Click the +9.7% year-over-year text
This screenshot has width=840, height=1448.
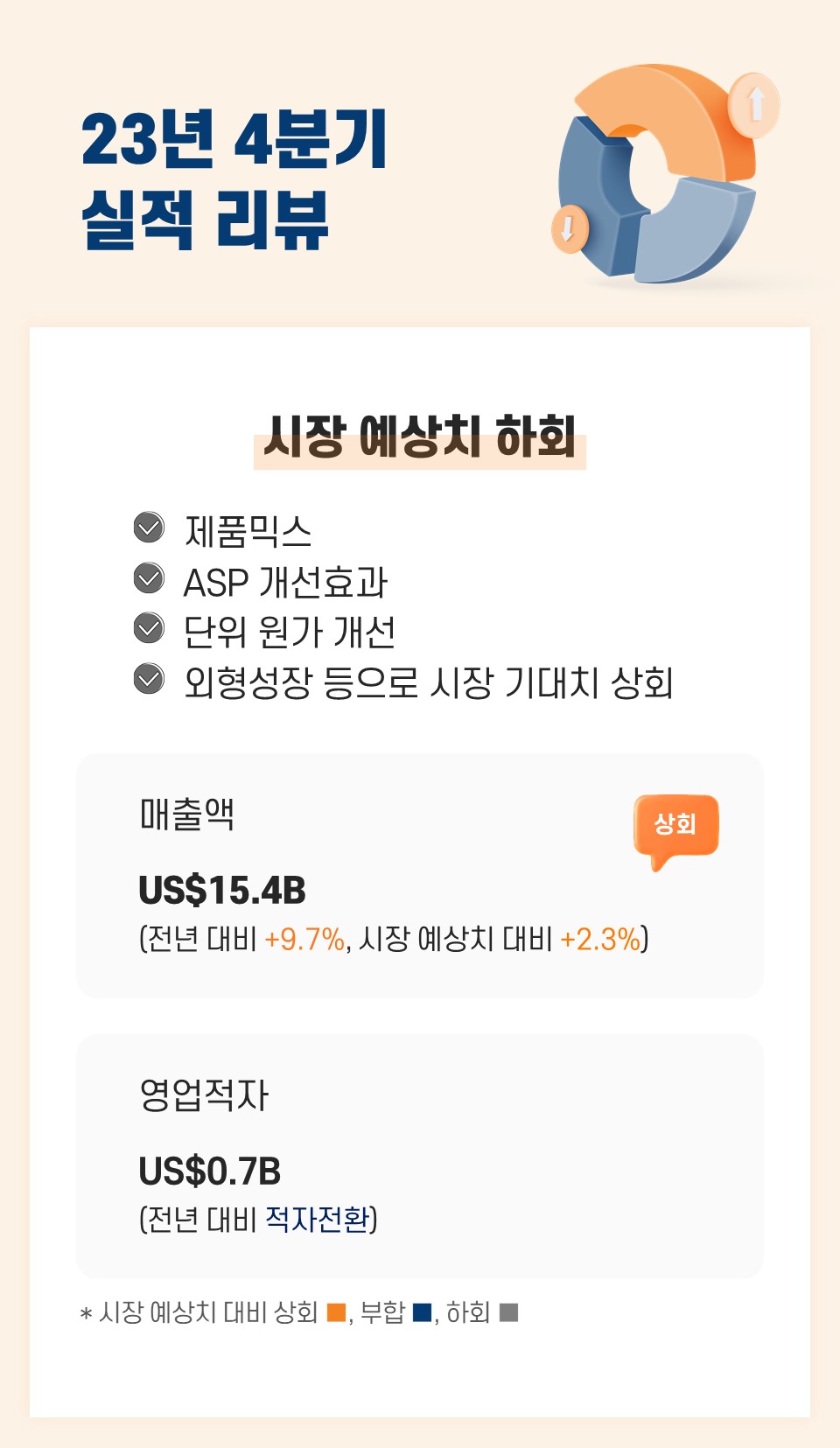[x=304, y=940]
